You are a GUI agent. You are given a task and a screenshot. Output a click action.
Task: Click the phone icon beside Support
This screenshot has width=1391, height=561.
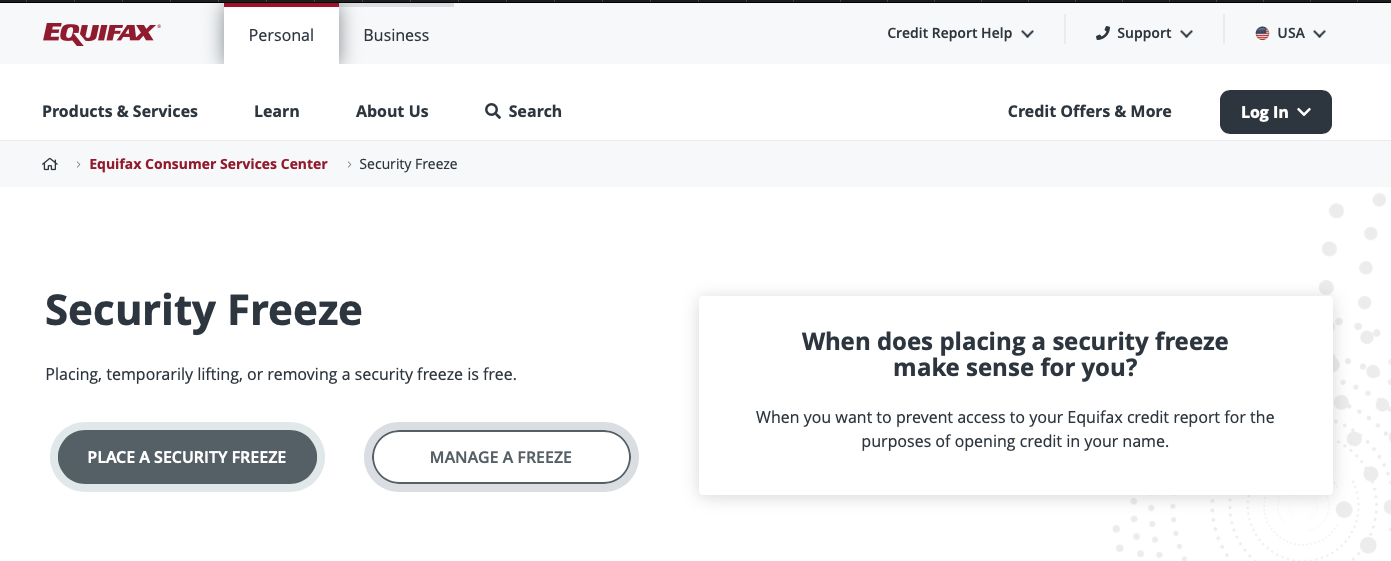pos(1103,33)
